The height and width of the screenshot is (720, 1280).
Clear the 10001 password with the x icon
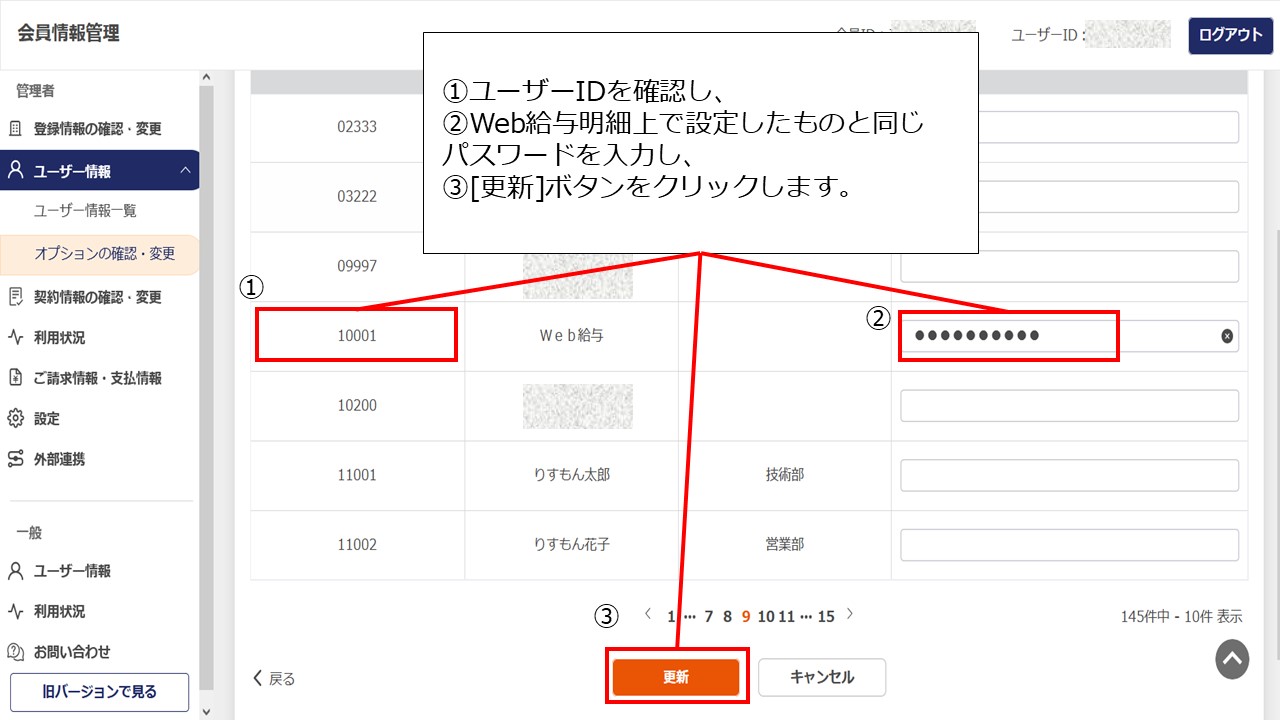(x=1227, y=336)
